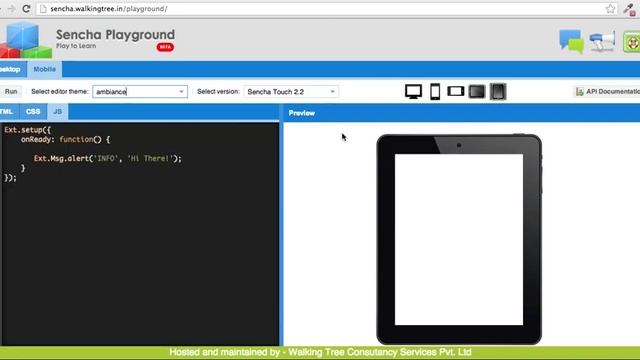Select the desktop monitor preview icon
Image resolution: width=640 pixels, height=360 pixels.
tap(413, 91)
